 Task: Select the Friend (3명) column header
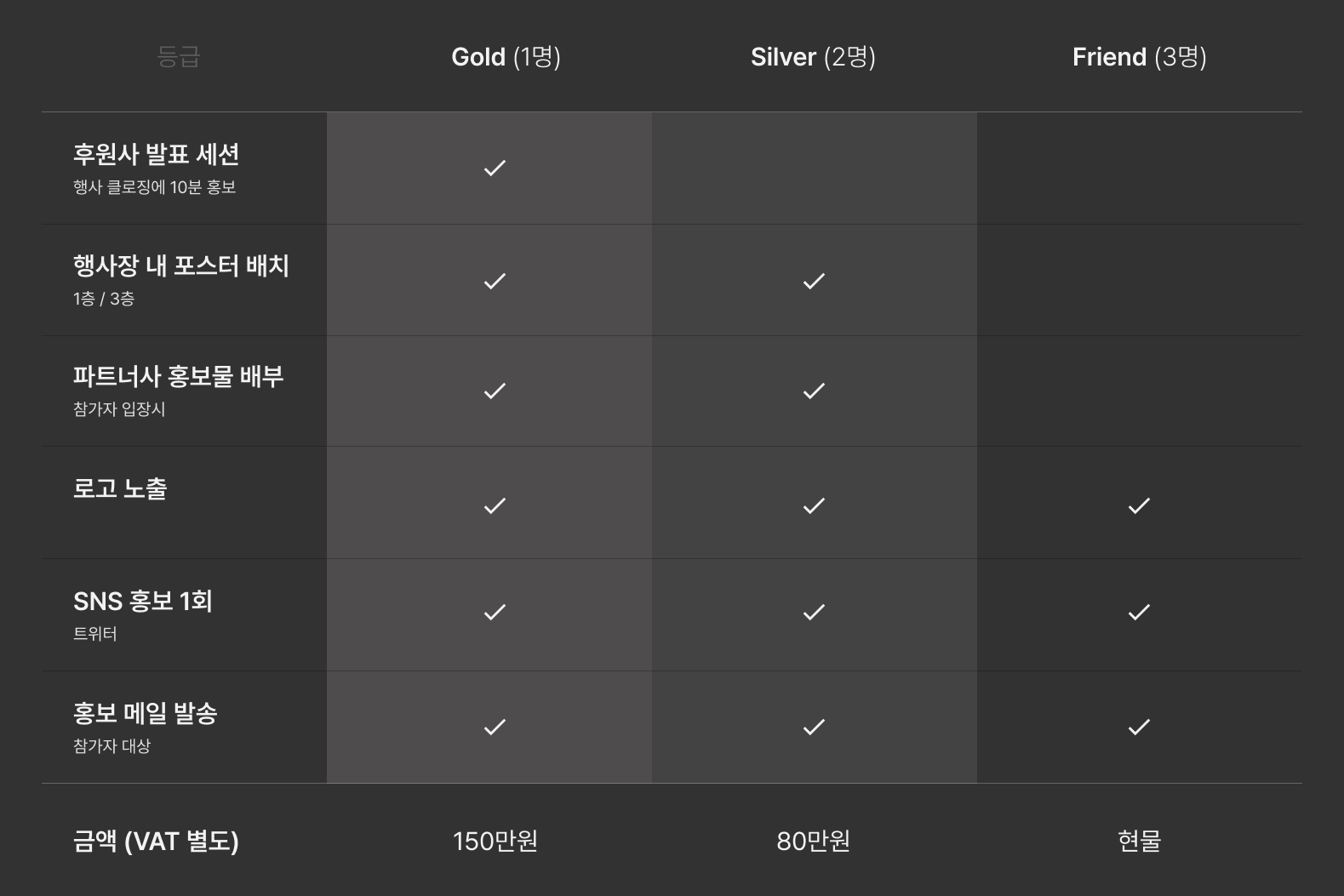1139,57
